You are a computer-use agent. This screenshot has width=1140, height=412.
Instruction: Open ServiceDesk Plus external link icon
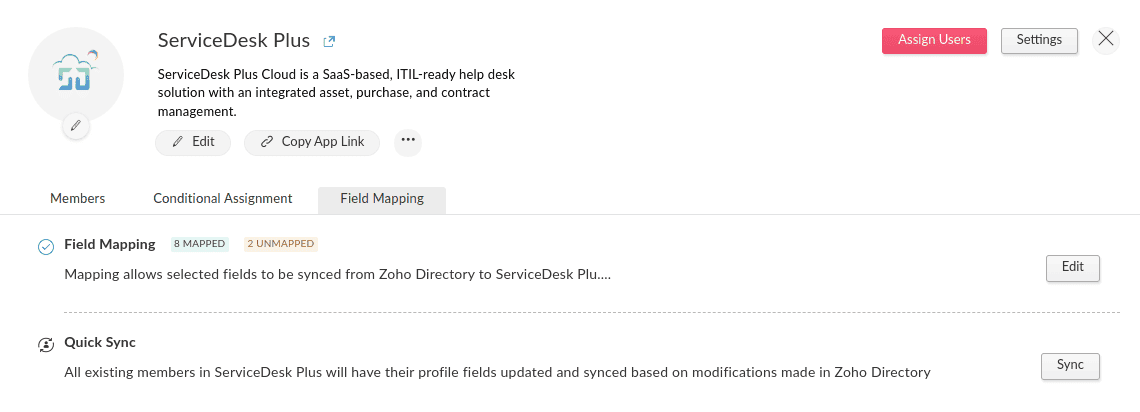click(x=329, y=42)
